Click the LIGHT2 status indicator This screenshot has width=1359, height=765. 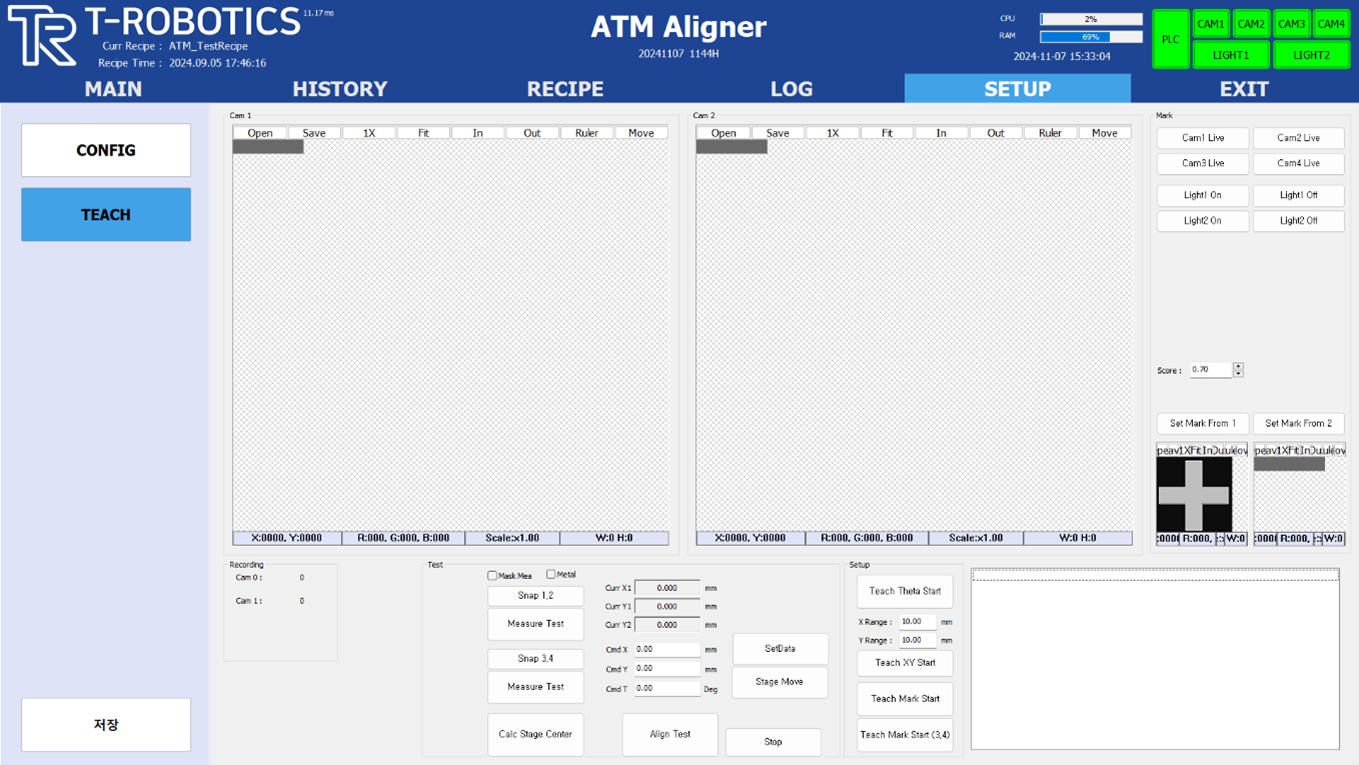1310,55
